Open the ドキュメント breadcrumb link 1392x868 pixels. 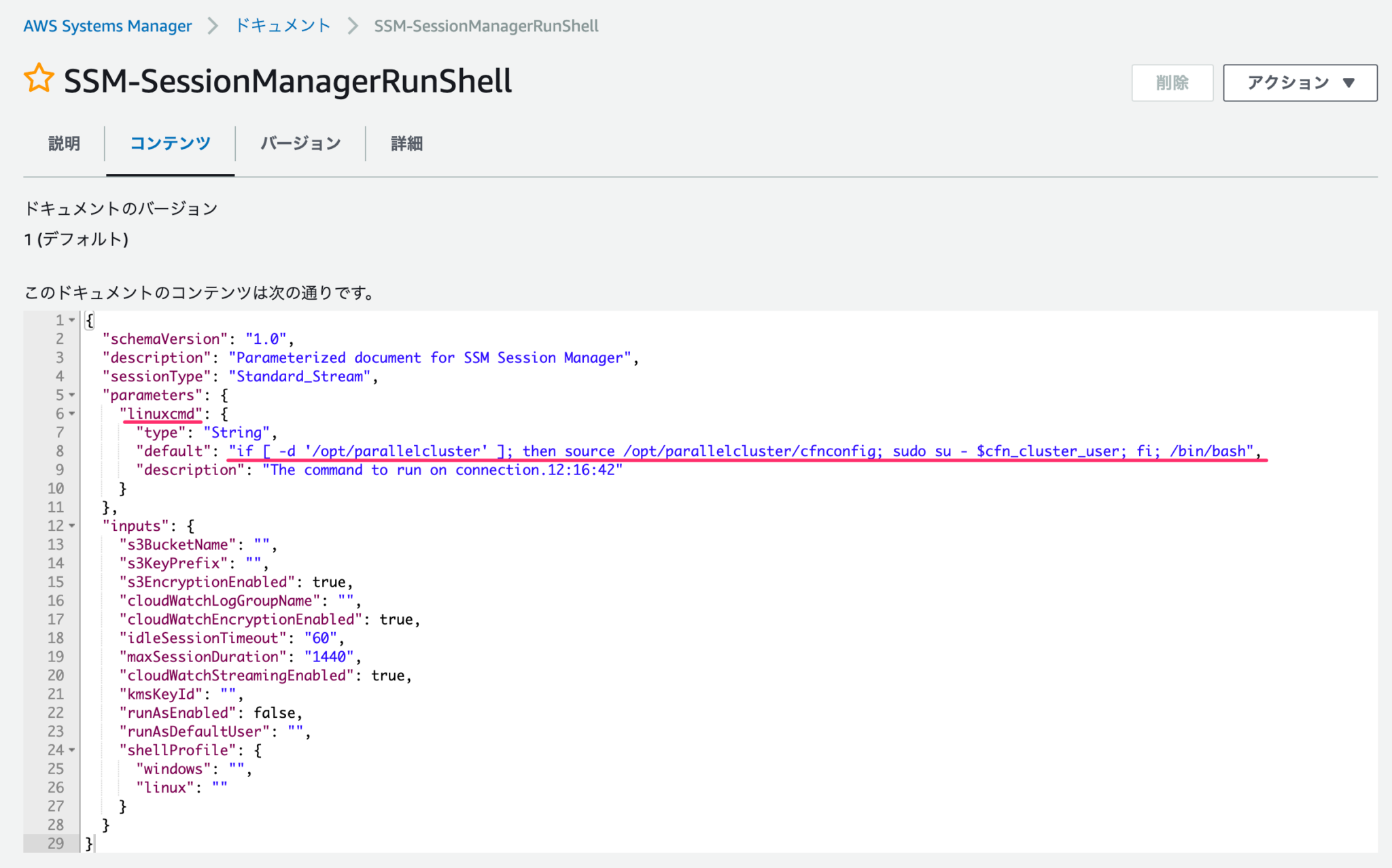pos(282,26)
